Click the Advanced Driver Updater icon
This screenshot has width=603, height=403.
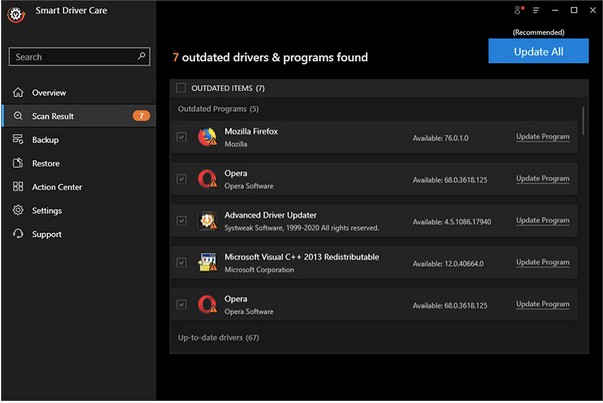(x=207, y=221)
